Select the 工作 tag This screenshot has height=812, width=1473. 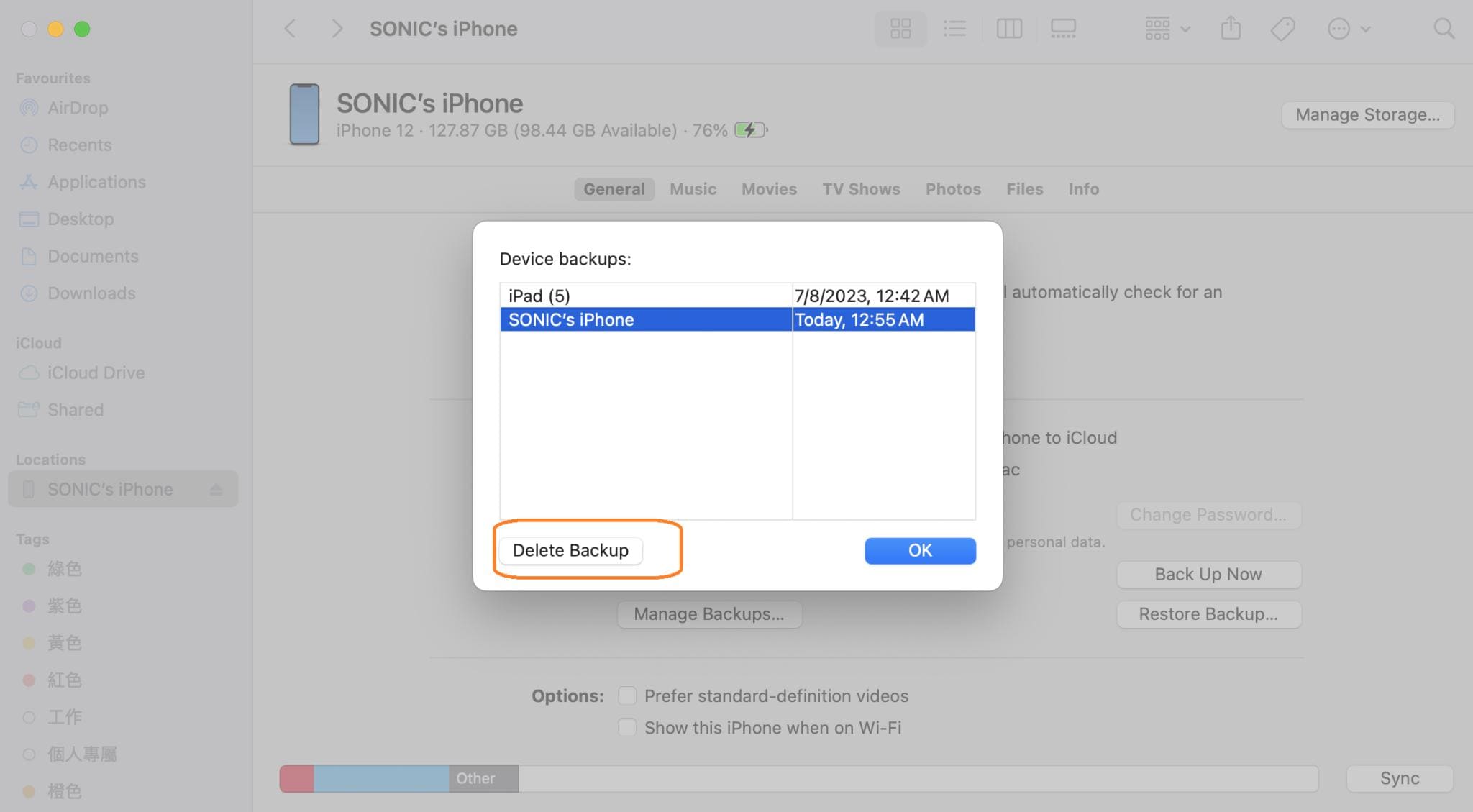point(64,717)
